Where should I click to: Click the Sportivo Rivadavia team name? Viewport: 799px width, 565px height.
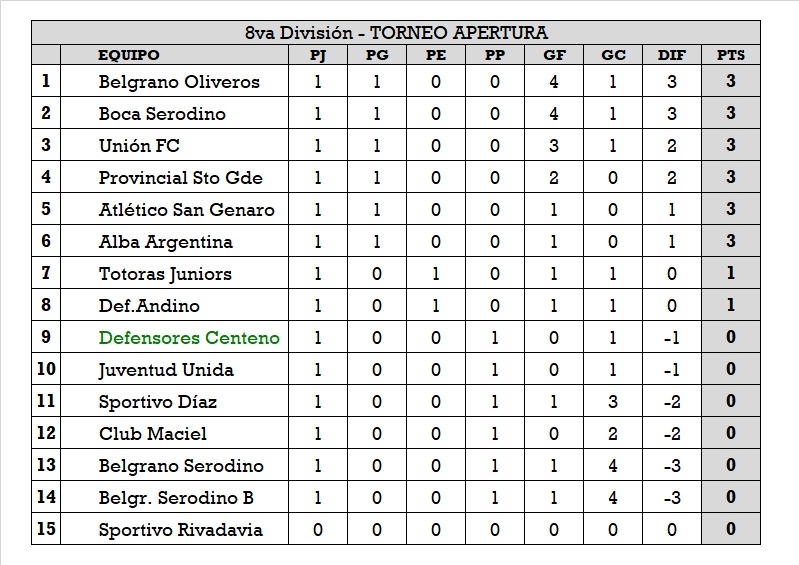pos(180,530)
